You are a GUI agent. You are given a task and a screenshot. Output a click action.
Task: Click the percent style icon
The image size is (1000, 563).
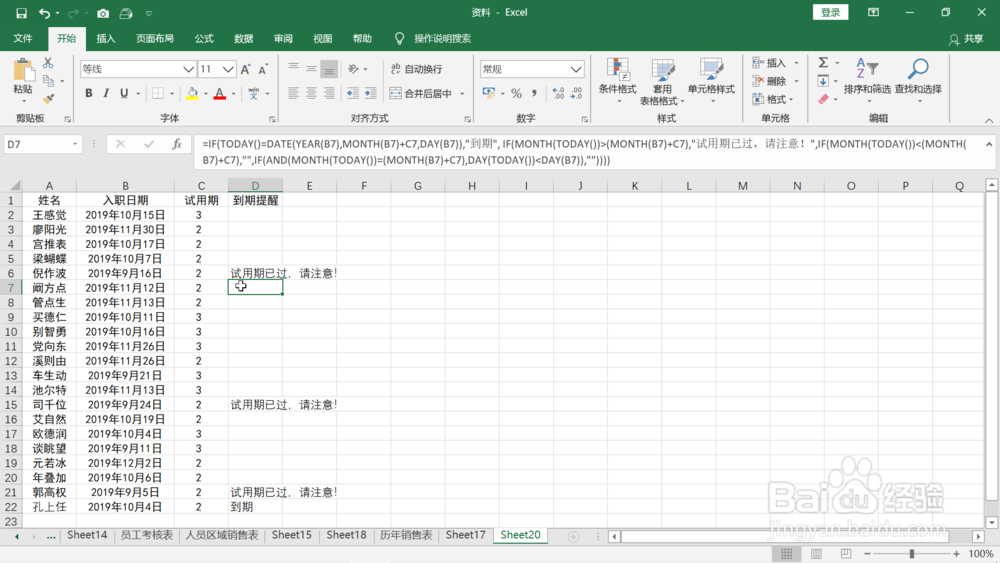point(516,94)
